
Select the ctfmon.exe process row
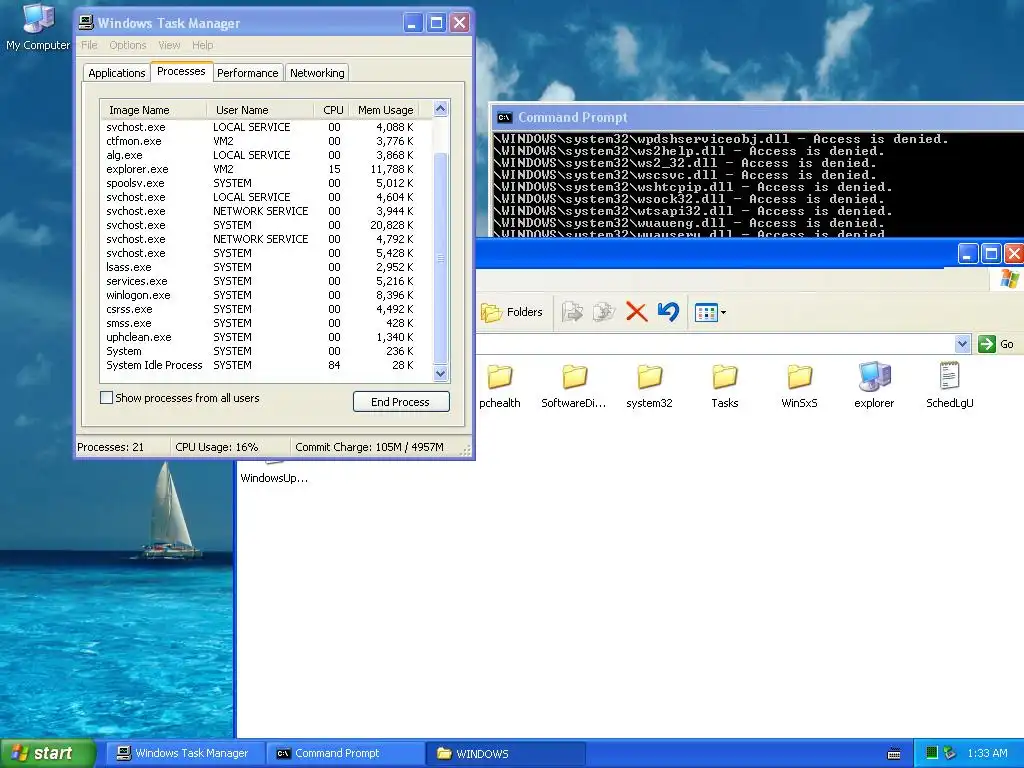coord(265,141)
